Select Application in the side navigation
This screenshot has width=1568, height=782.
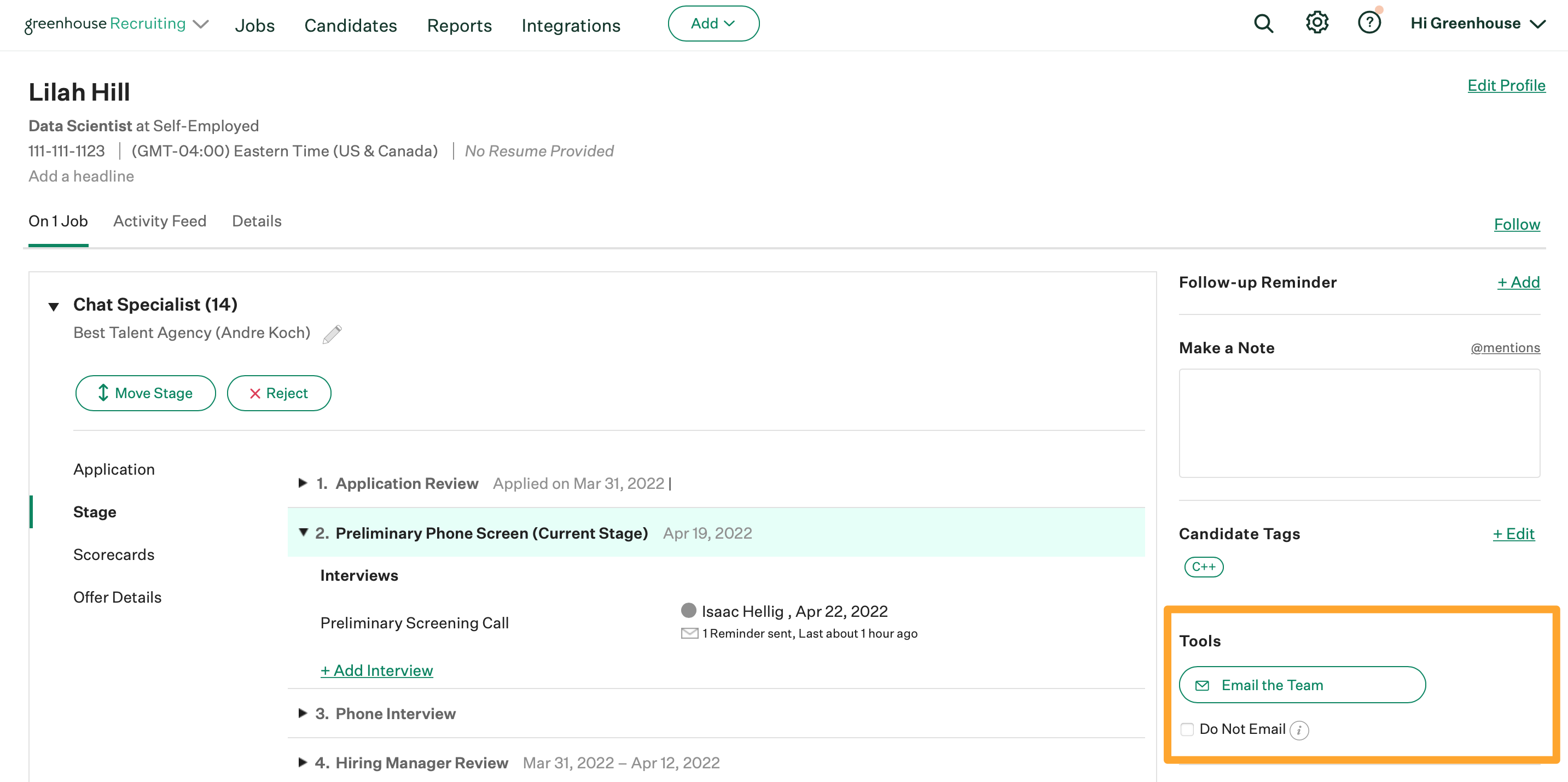[x=114, y=469]
